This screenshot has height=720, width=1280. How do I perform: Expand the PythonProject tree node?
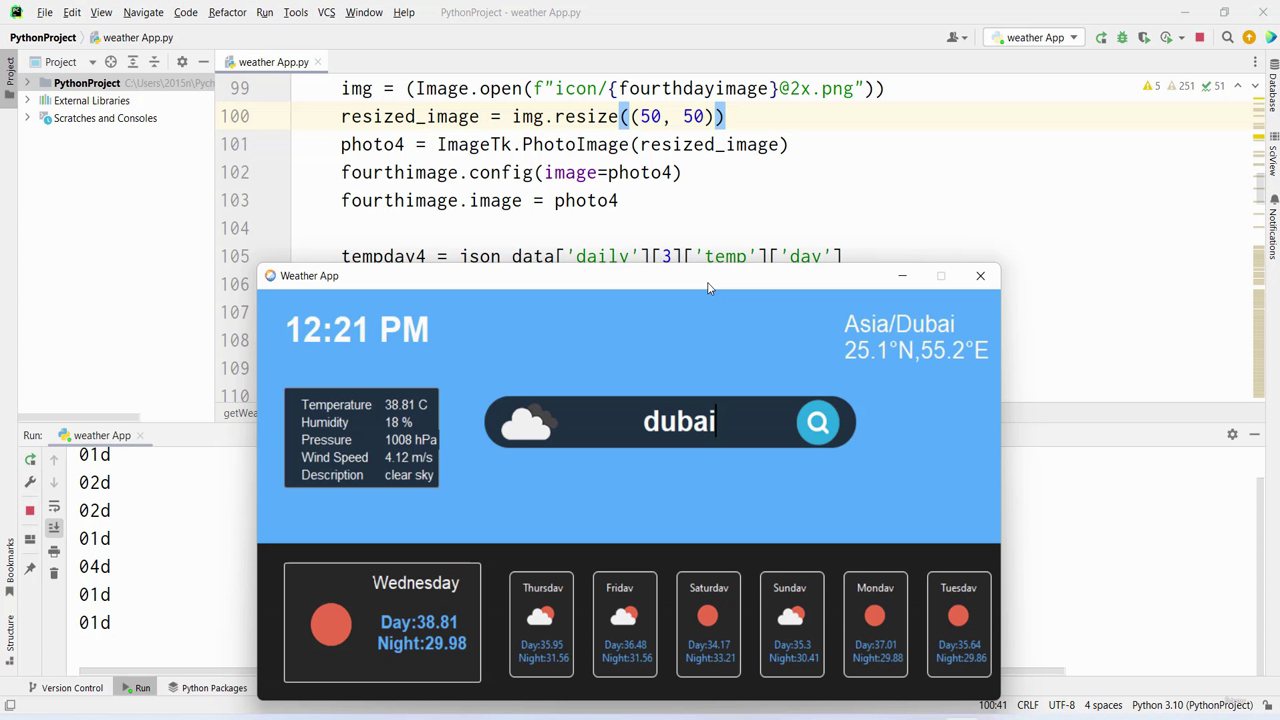(27, 83)
